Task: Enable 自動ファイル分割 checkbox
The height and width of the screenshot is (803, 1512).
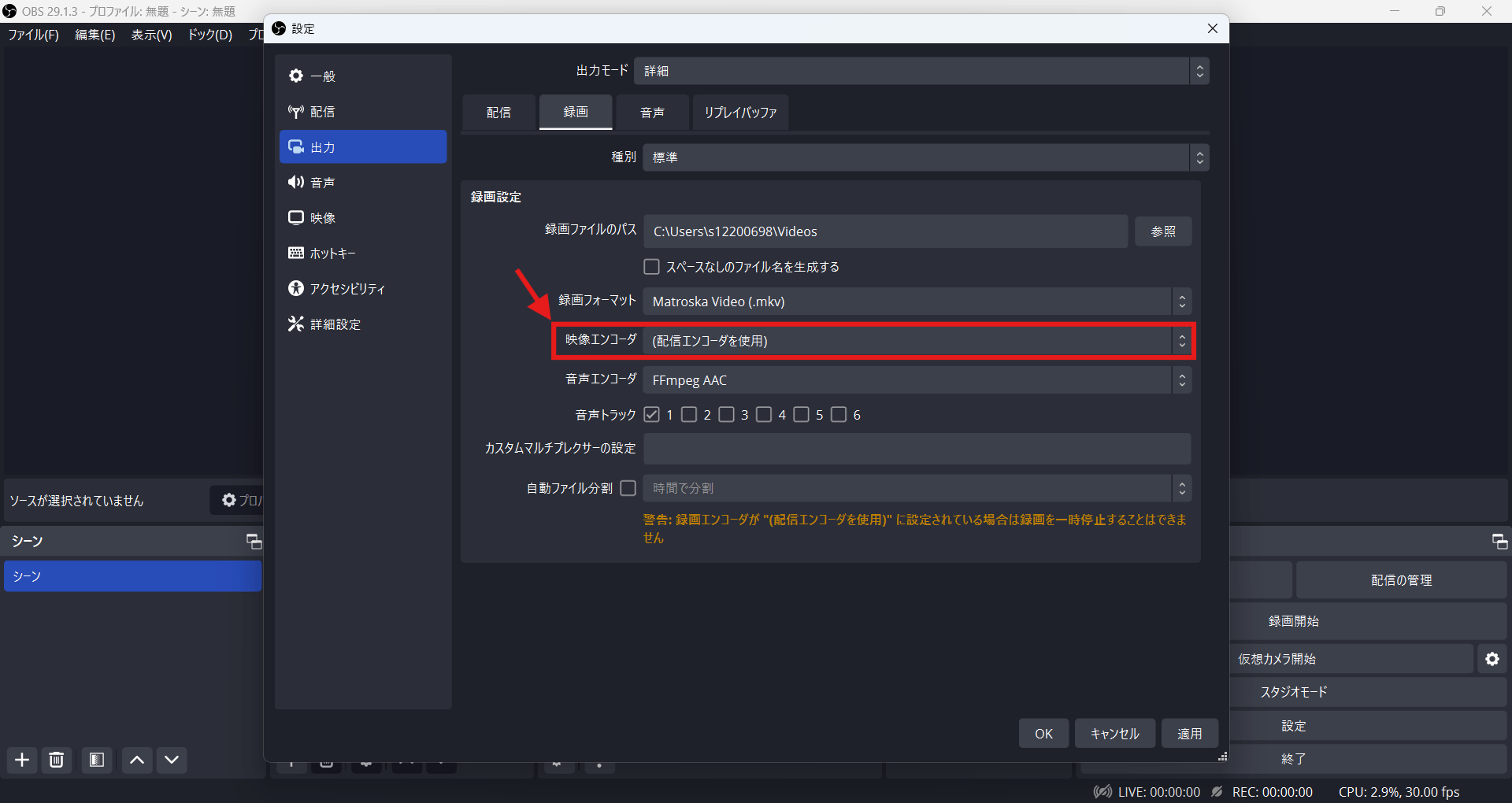Action: 628,488
